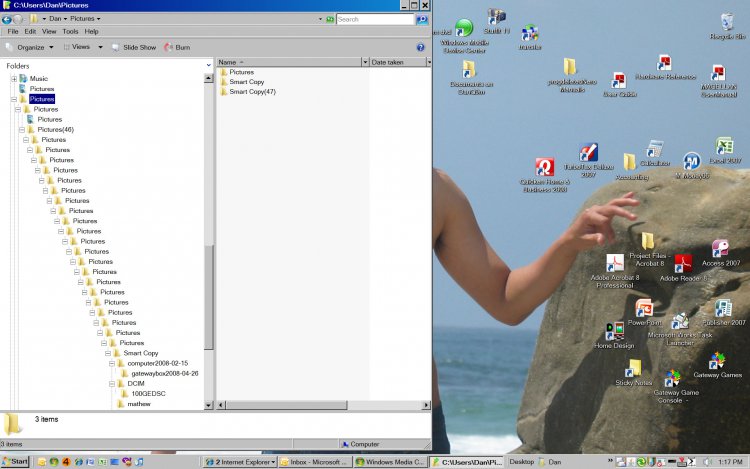Image resolution: width=750 pixels, height=469 pixels.
Task: Click the search magnifier button beside Search
Action: click(x=422, y=19)
